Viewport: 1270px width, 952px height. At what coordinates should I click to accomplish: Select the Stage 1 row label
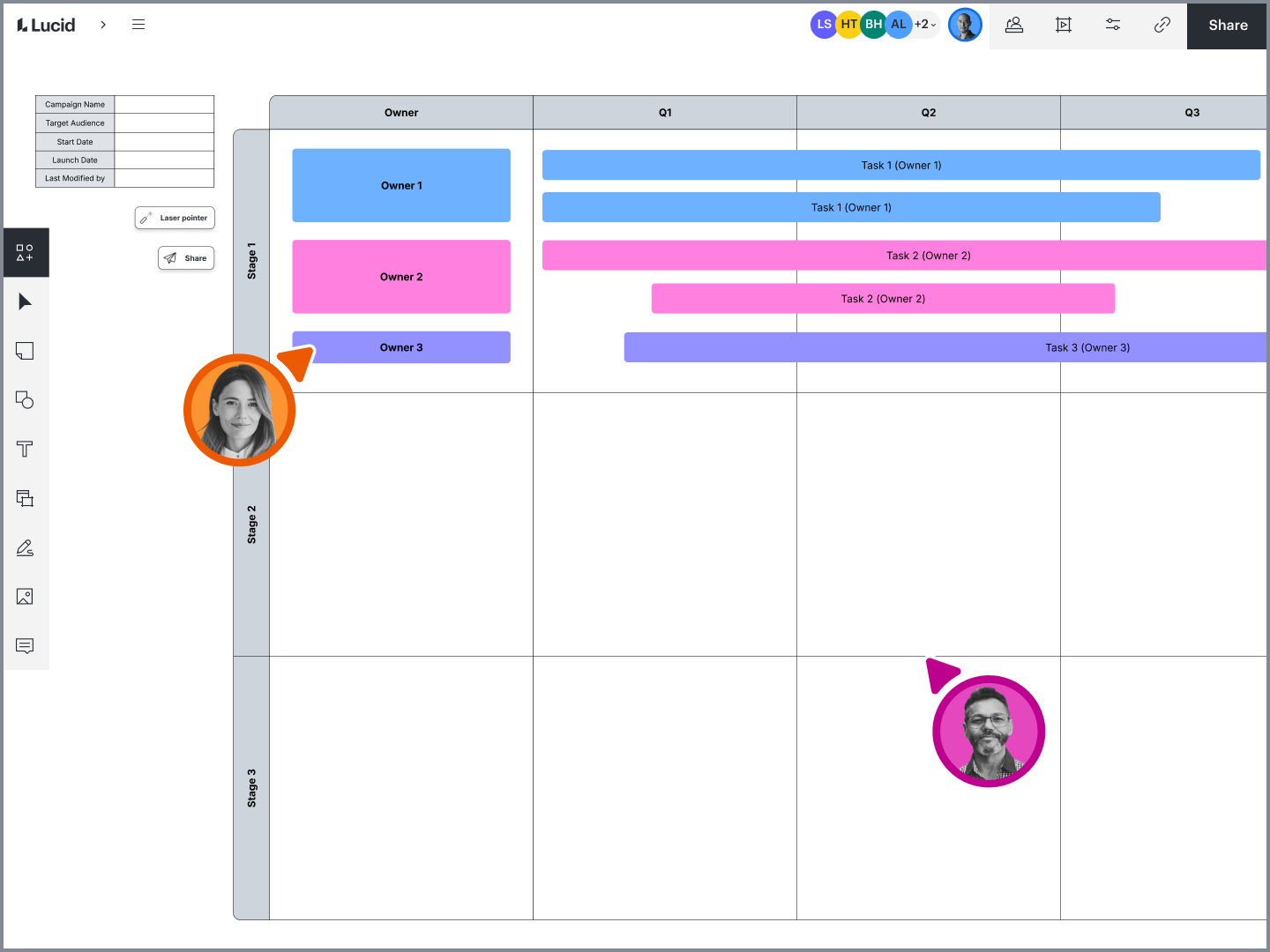click(x=251, y=261)
